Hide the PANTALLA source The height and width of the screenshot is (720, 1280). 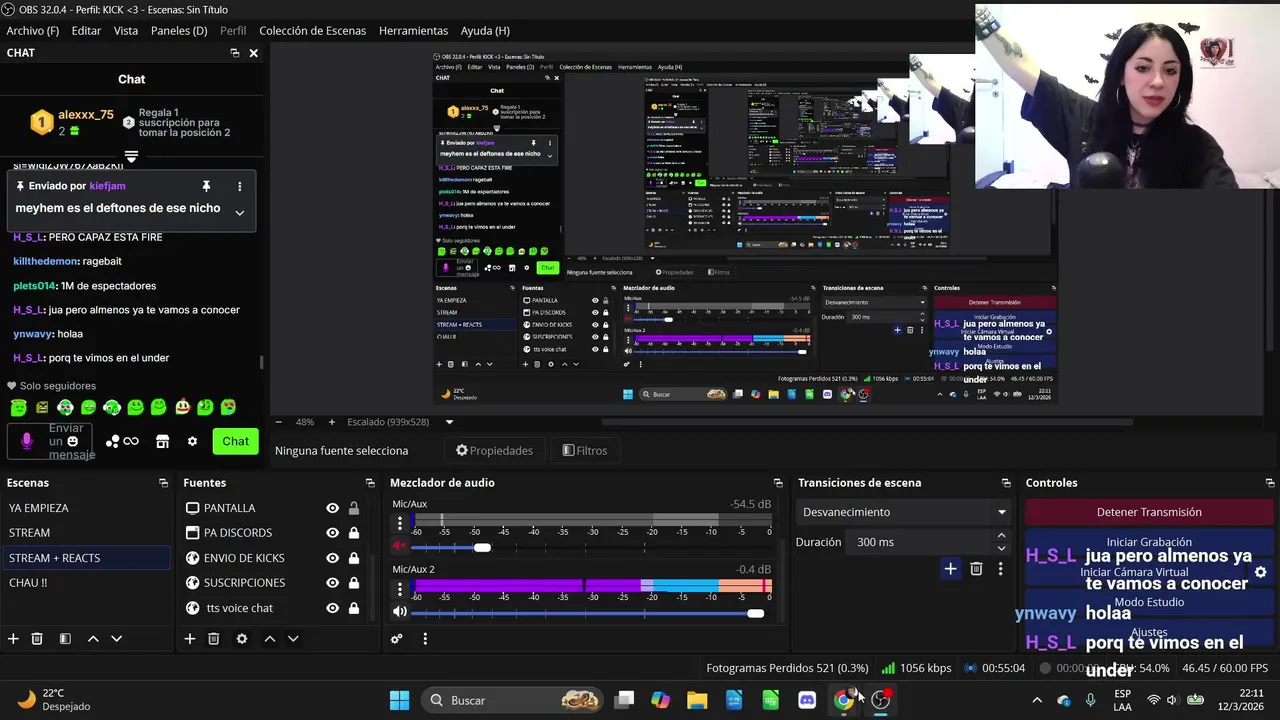point(332,508)
